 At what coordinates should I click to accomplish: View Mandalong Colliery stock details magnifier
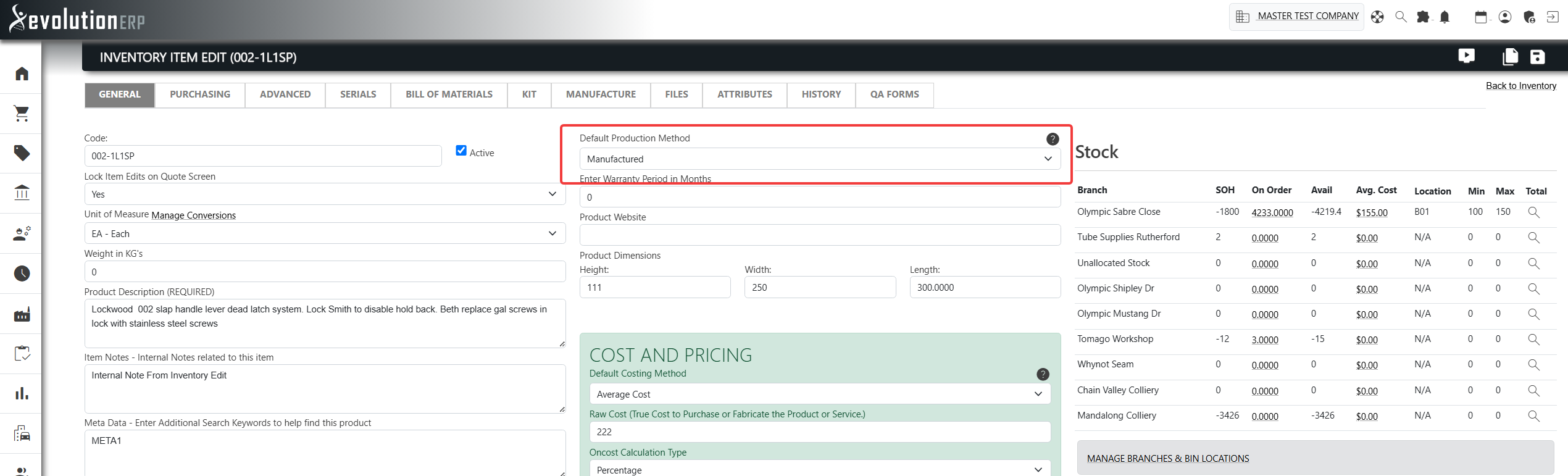(1533, 416)
